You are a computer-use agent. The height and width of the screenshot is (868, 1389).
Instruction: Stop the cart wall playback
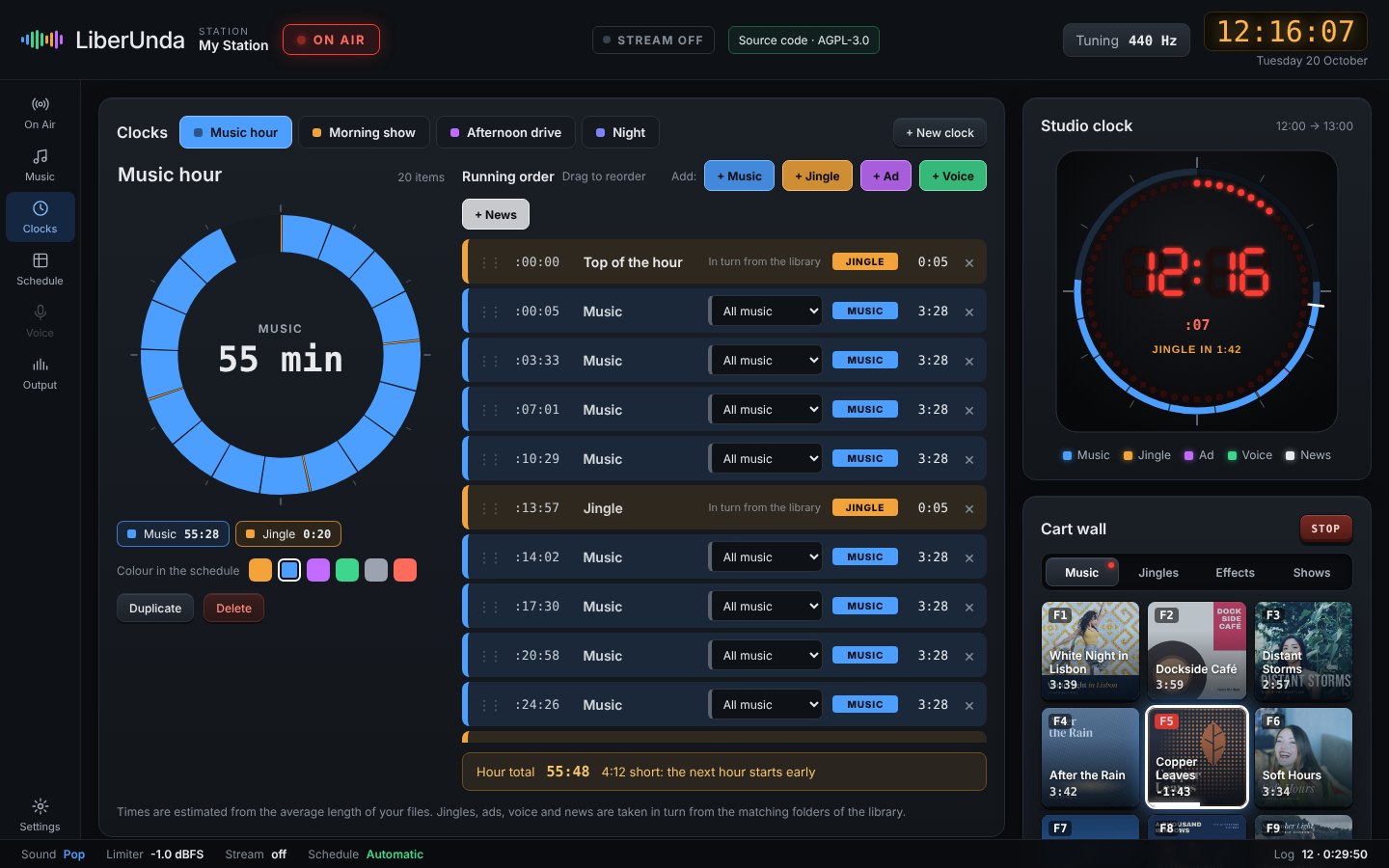[1325, 529]
